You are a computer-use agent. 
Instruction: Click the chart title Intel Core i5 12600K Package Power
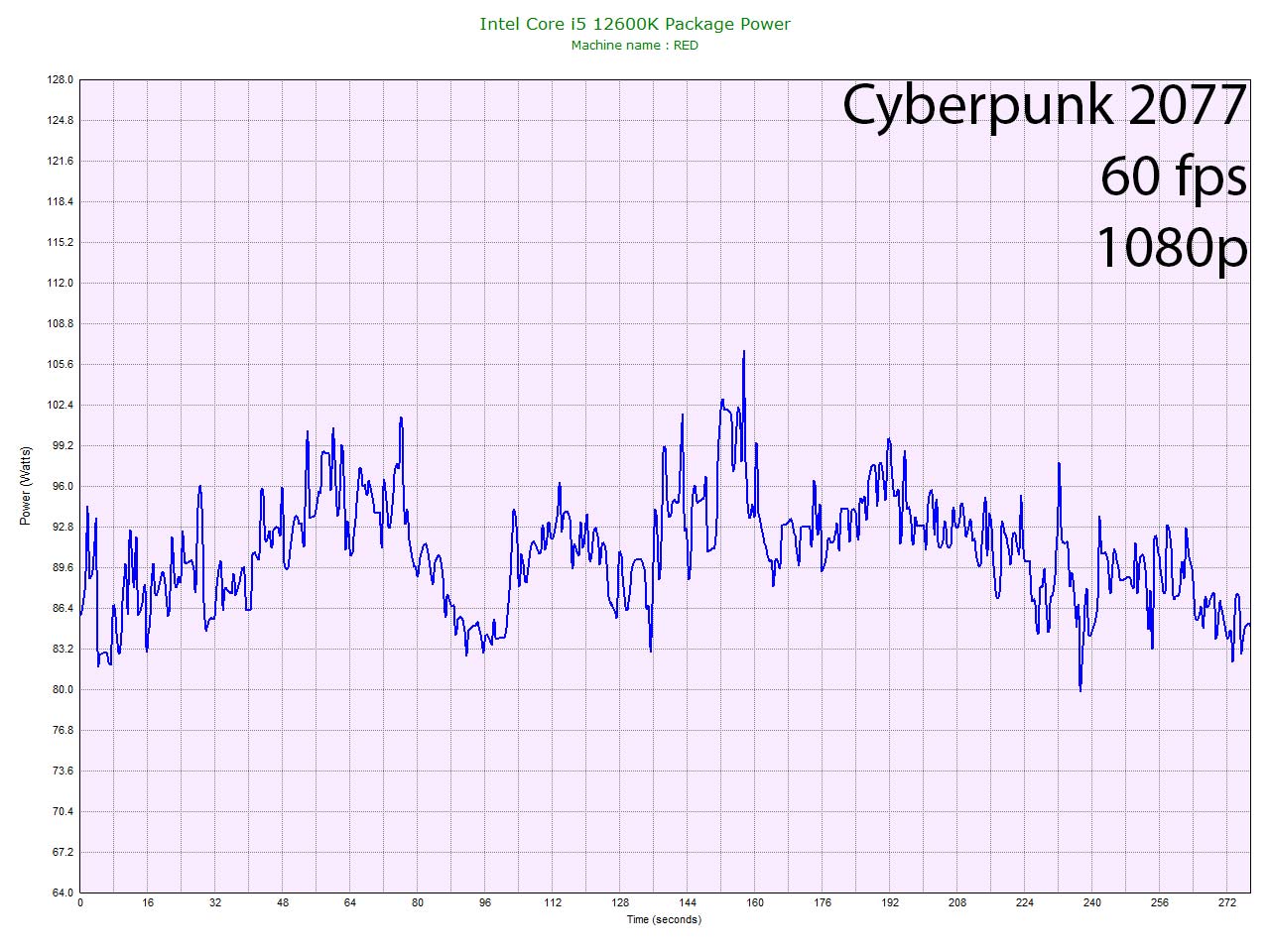635,24
